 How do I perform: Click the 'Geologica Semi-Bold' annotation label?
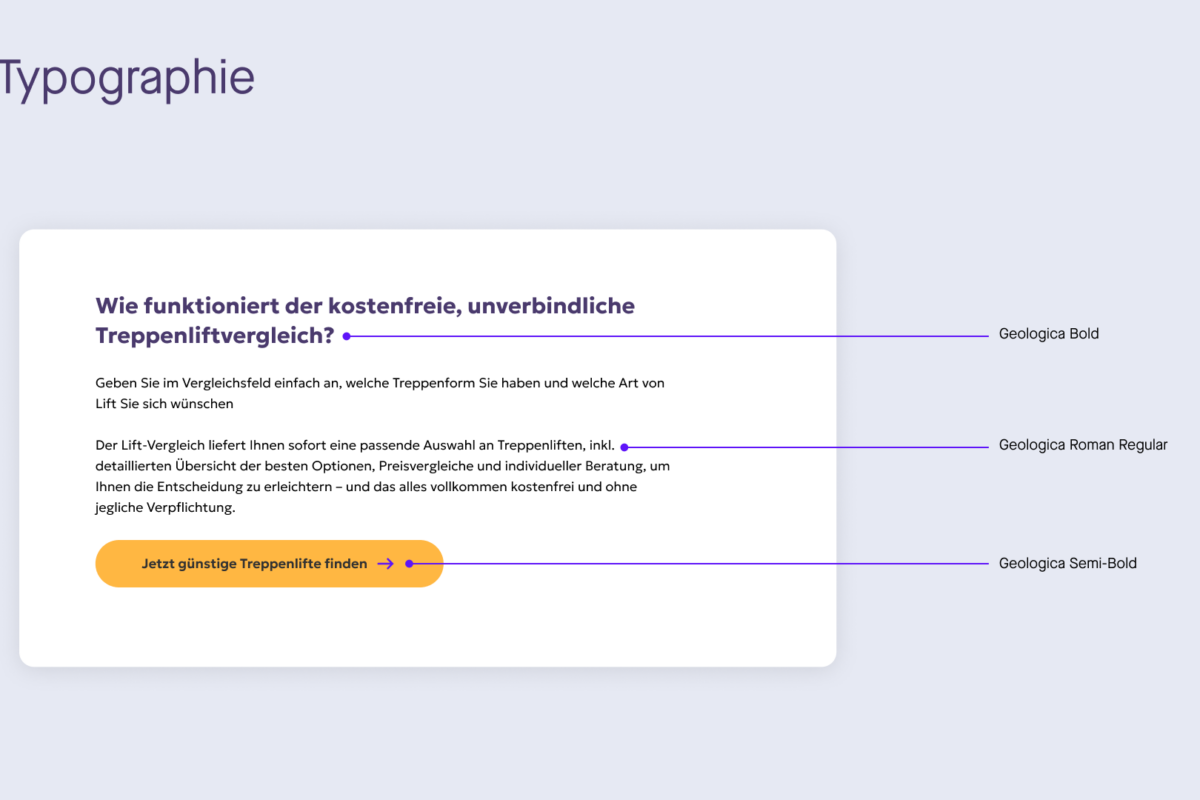(1068, 563)
